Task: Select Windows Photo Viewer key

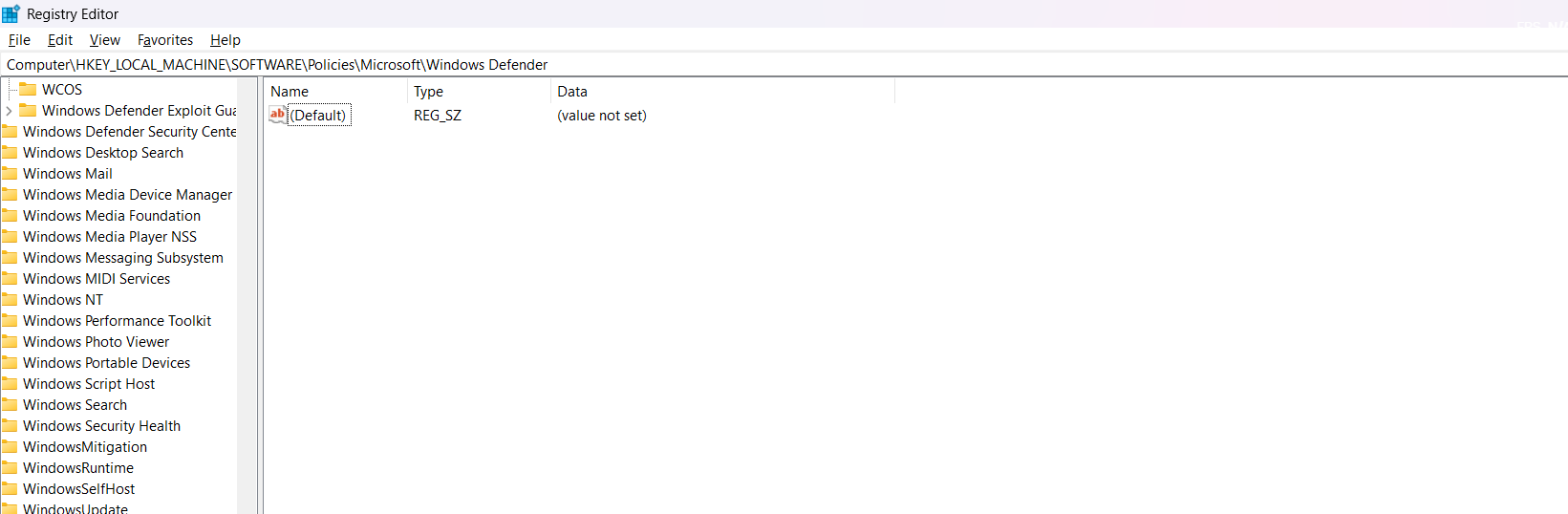Action: point(97,342)
